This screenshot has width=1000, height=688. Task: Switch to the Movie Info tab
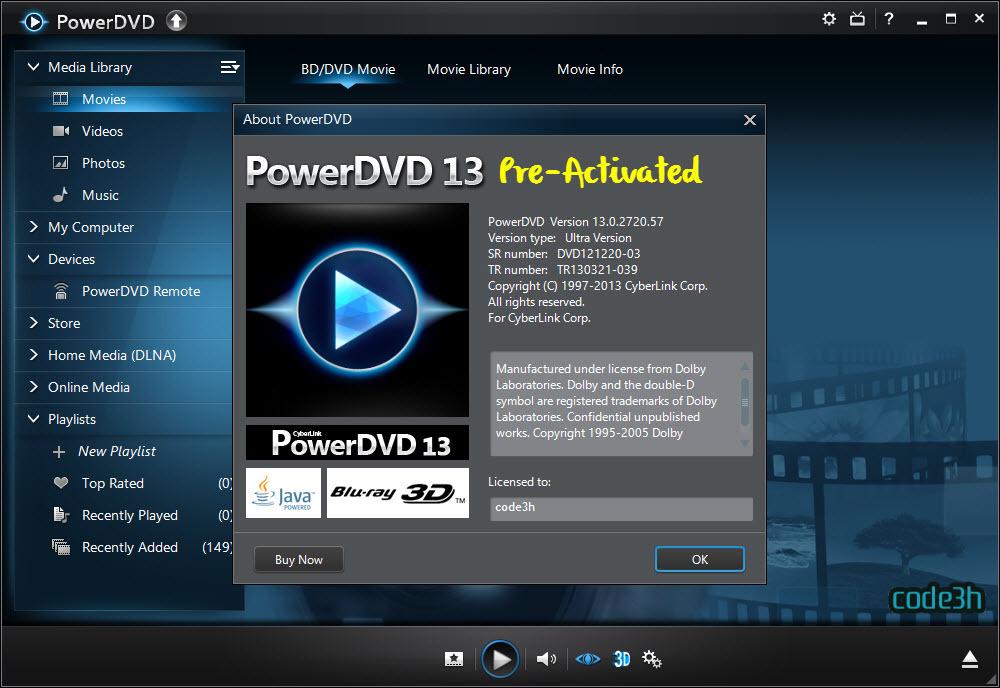[x=590, y=69]
